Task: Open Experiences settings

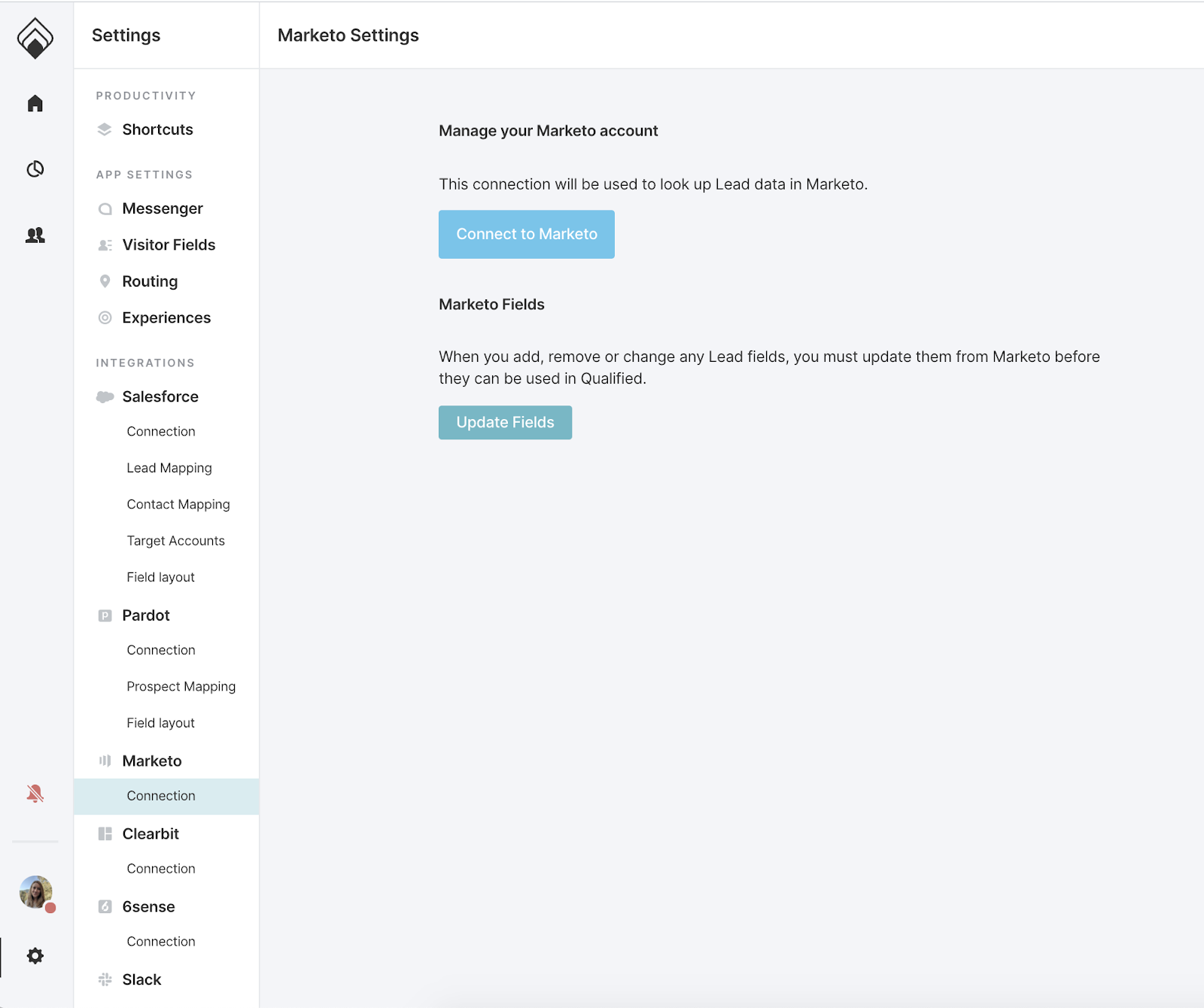Action: 166,317
